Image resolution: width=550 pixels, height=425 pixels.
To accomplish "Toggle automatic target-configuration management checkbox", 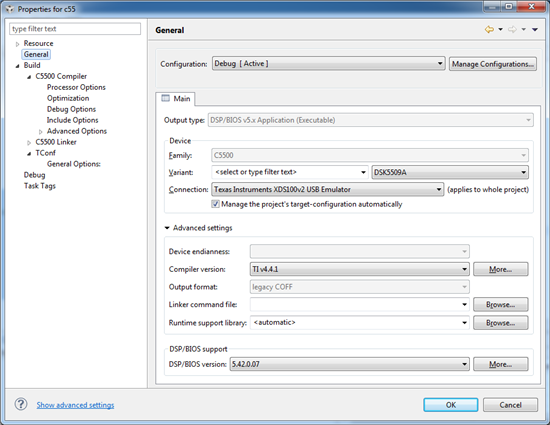I will coord(215,204).
